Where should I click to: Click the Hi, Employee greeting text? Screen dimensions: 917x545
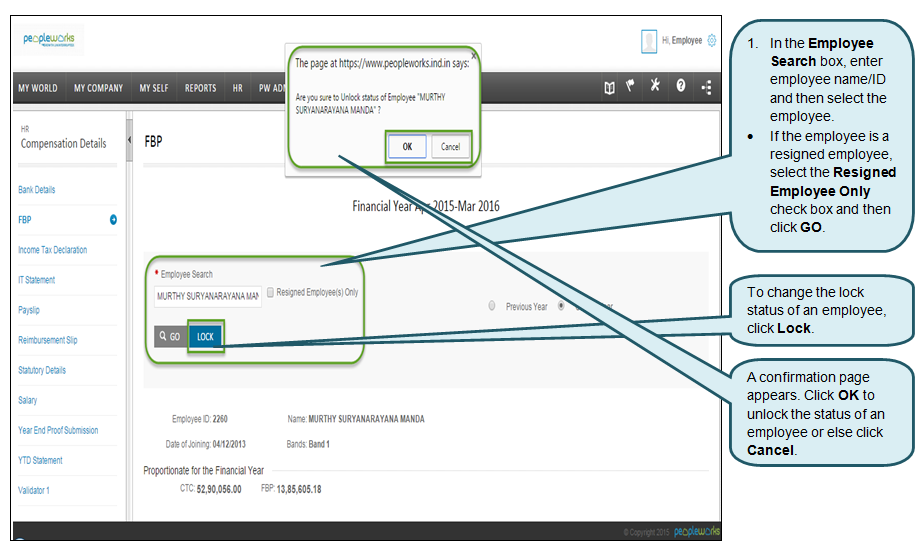click(x=682, y=40)
